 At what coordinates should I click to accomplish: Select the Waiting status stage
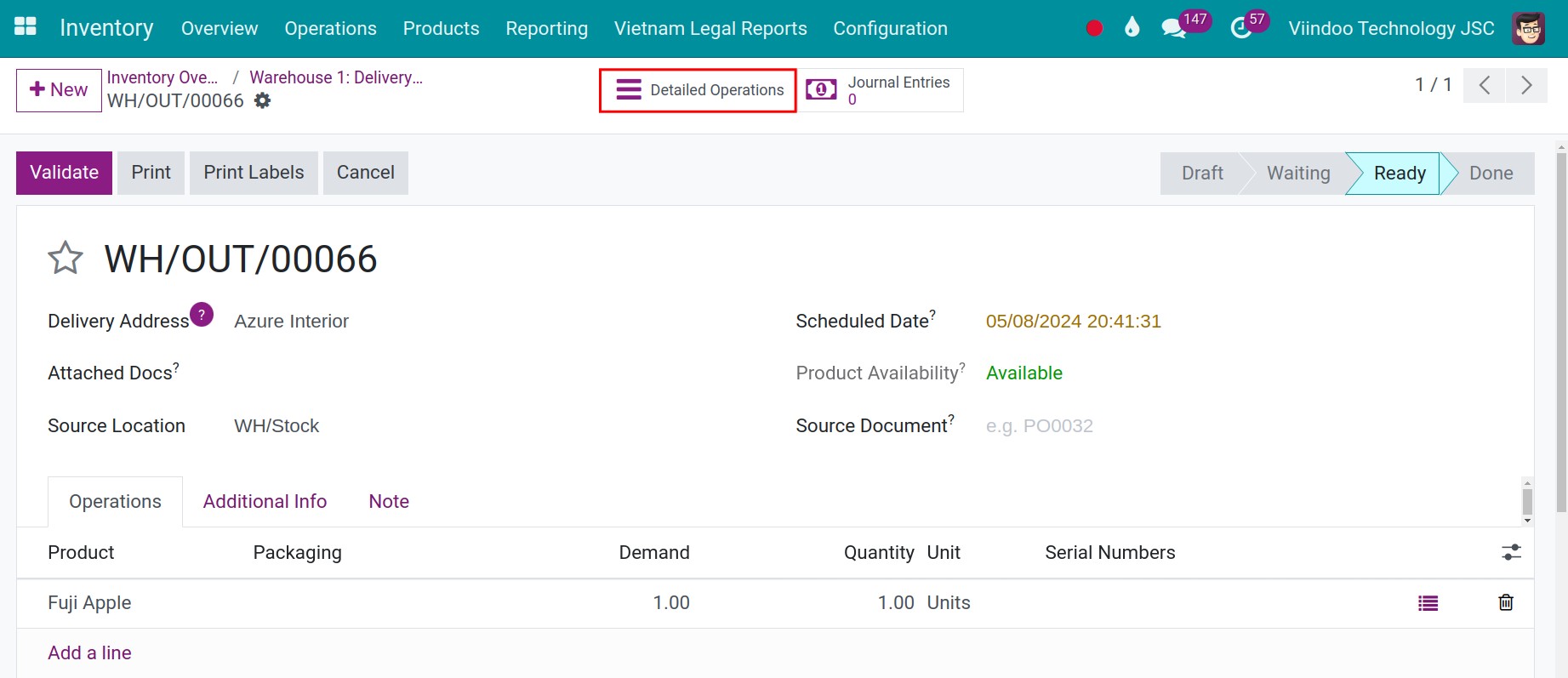pos(1298,174)
